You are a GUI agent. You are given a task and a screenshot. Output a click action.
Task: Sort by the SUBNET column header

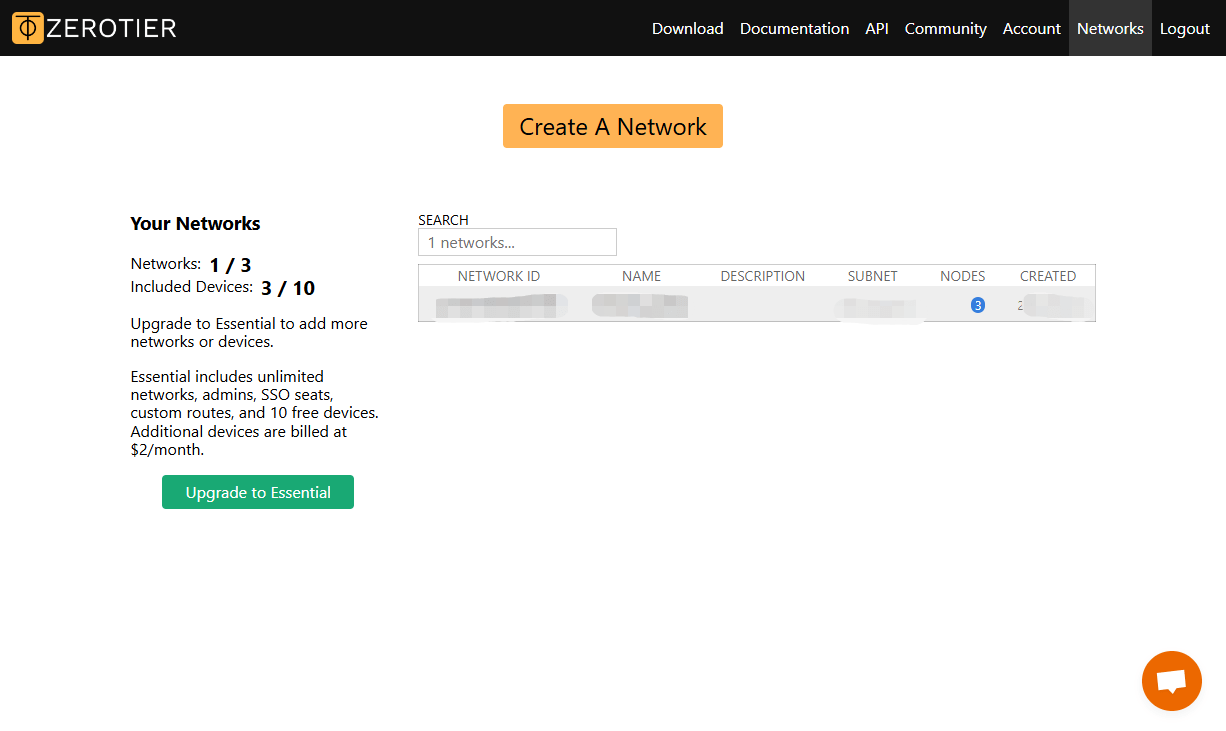pyautogui.click(x=873, y=276)
